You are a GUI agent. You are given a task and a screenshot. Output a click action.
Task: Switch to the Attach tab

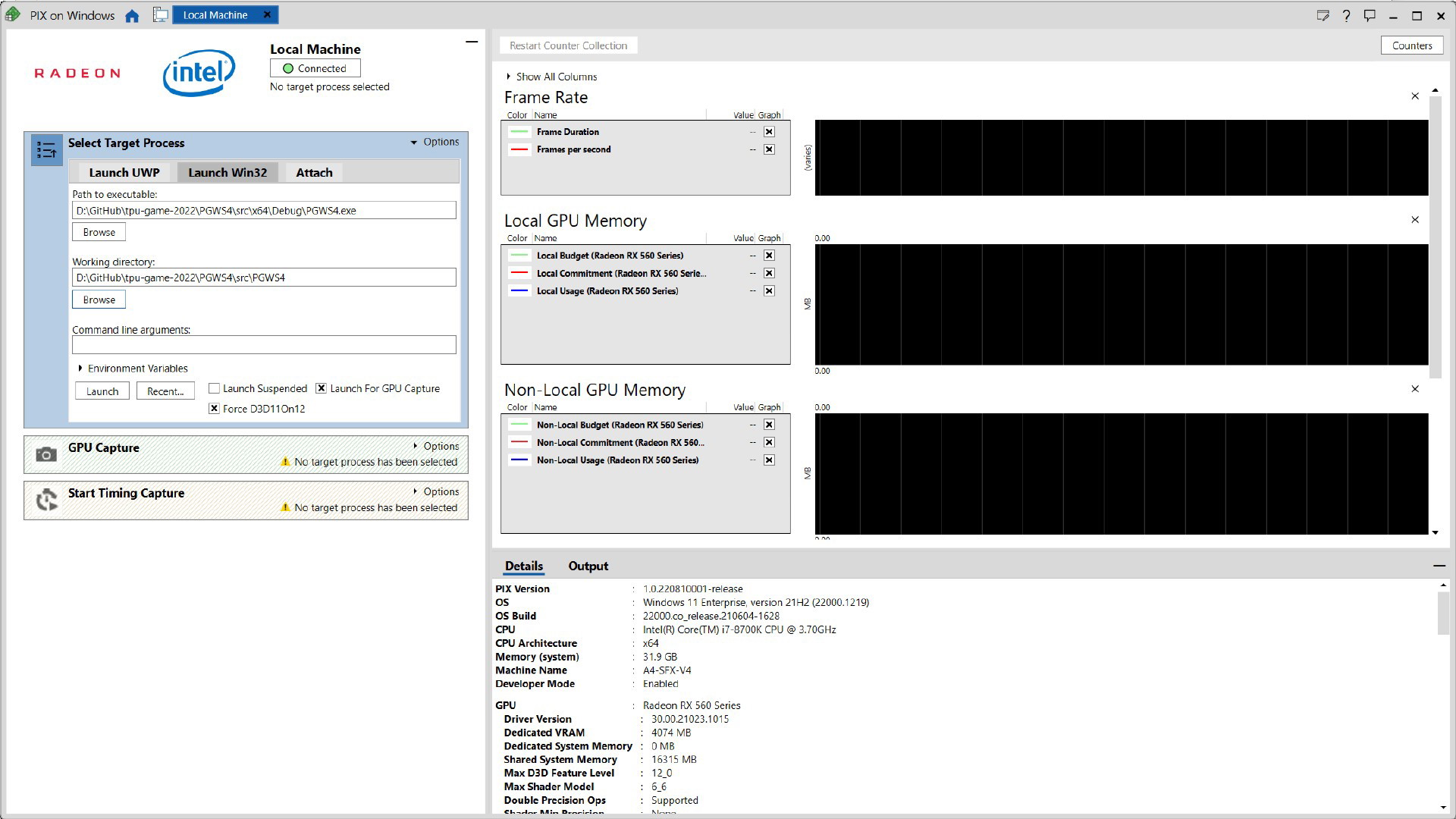tap(314, 172)
